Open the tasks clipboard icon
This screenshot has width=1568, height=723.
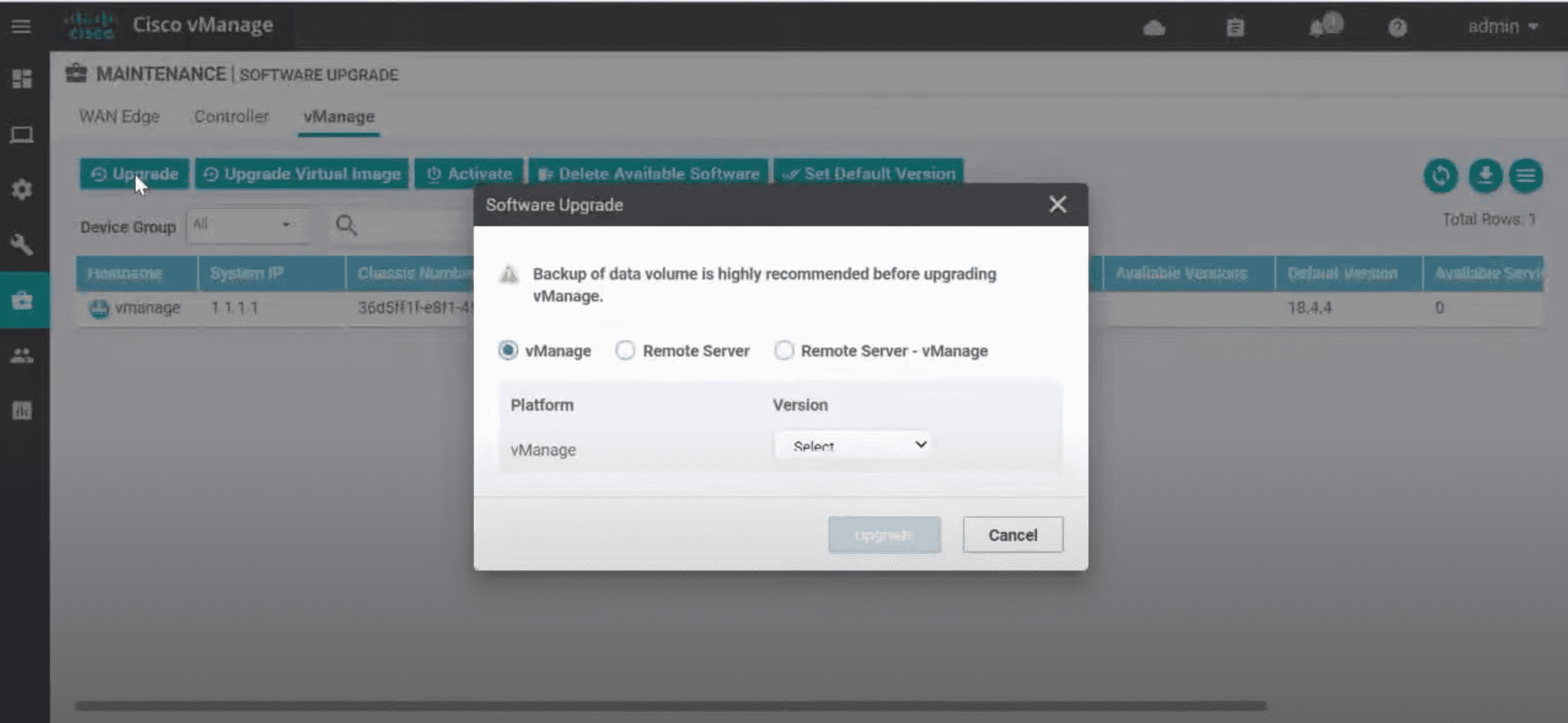point(1235,28)
